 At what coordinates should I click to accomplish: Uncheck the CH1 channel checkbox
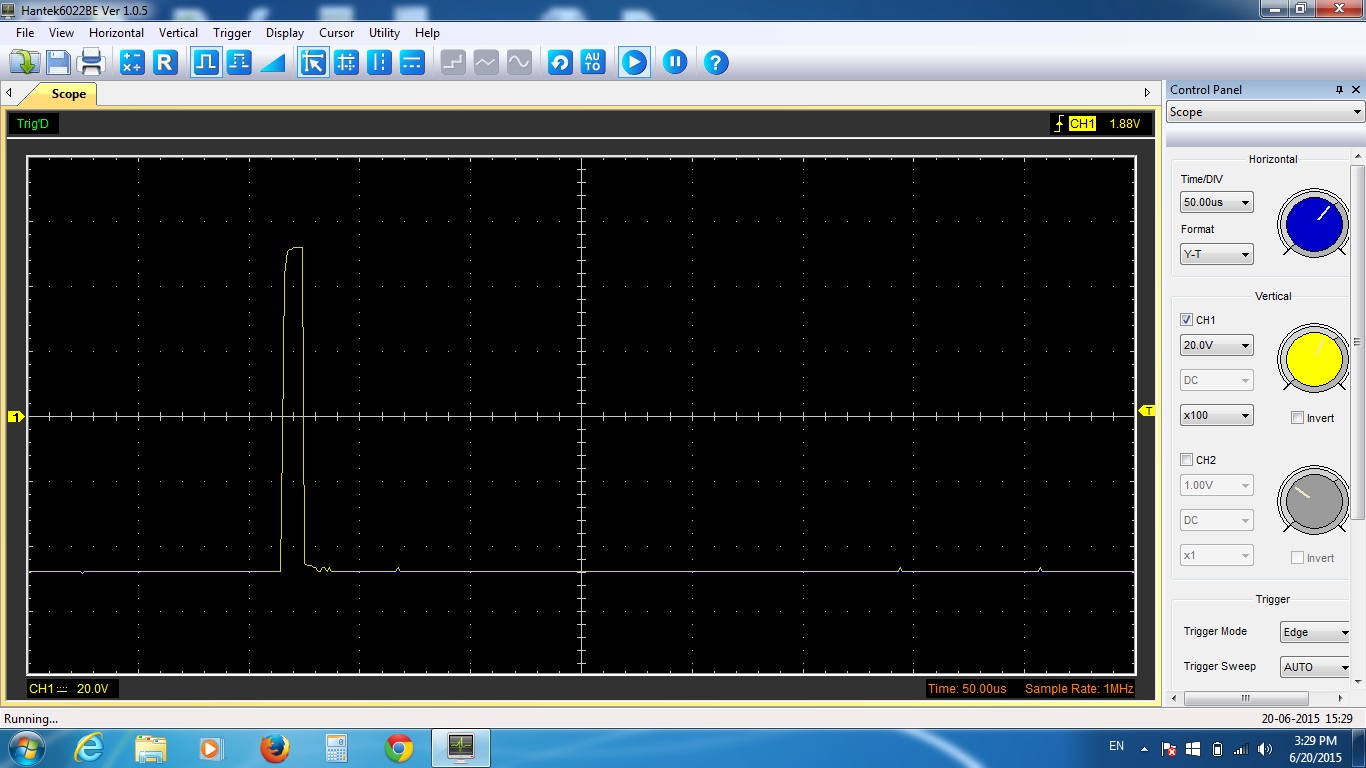click(1187, 320)
